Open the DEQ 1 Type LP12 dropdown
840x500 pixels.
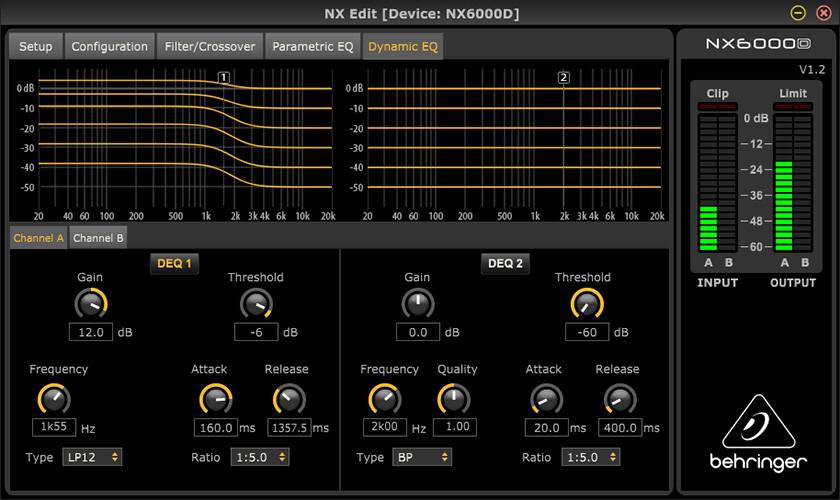point(92,457)
